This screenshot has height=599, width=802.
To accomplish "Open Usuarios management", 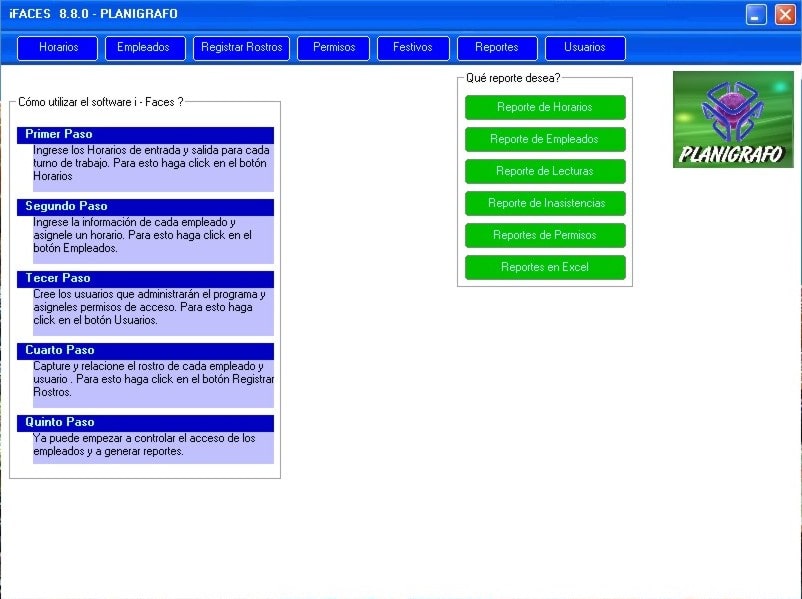I will pos(585,48).
